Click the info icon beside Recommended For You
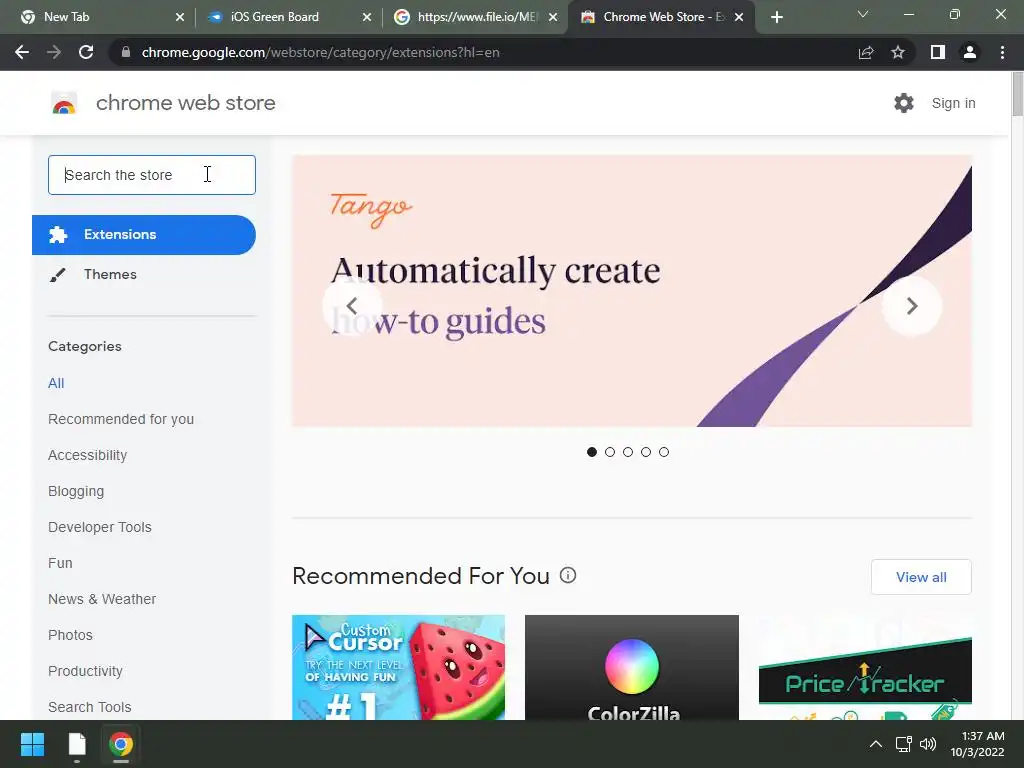1024x768 pixels. [568, 575]
